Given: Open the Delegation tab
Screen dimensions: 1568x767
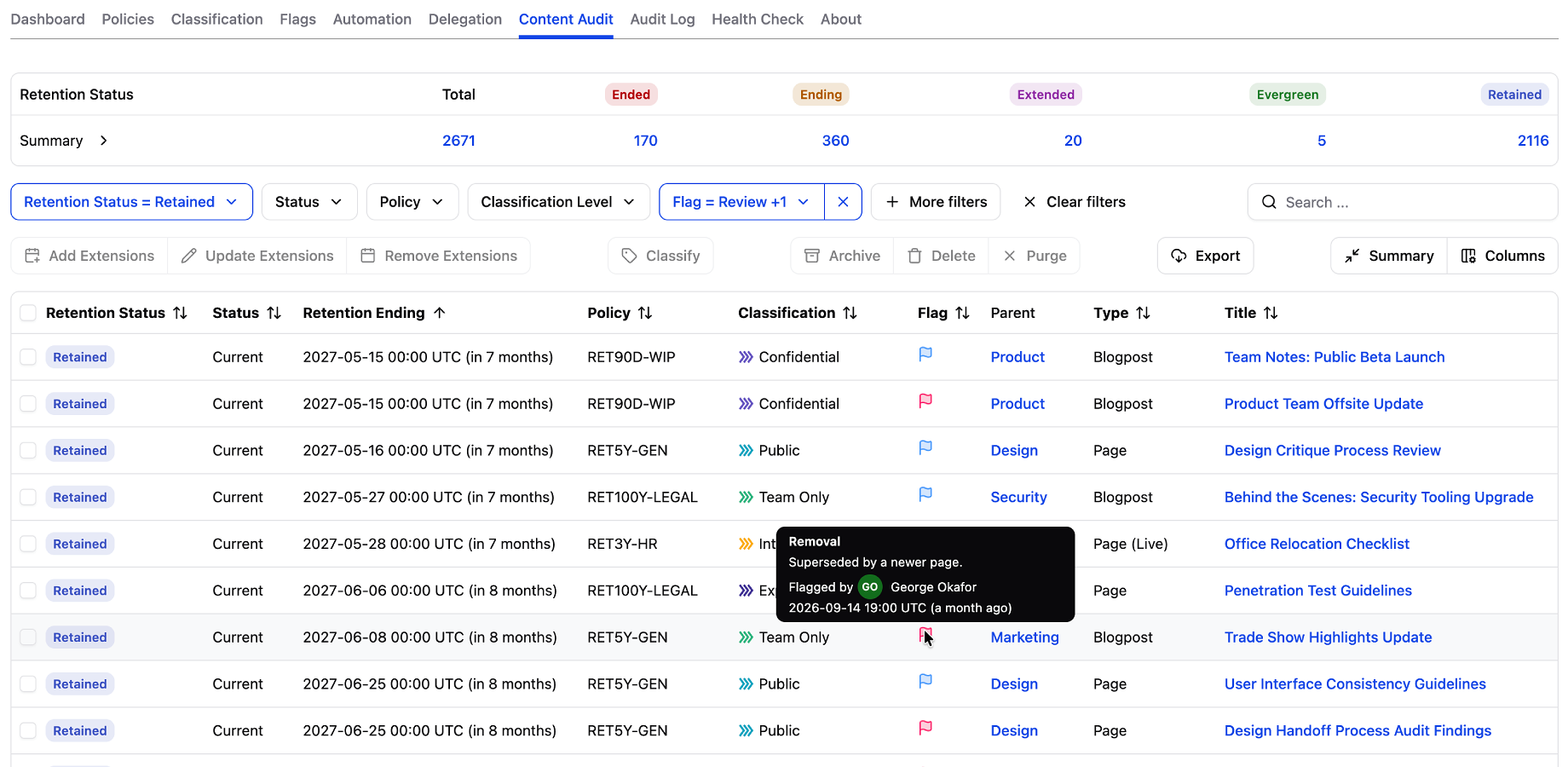Looking at the screenshot, I should [x=465, y=19].
